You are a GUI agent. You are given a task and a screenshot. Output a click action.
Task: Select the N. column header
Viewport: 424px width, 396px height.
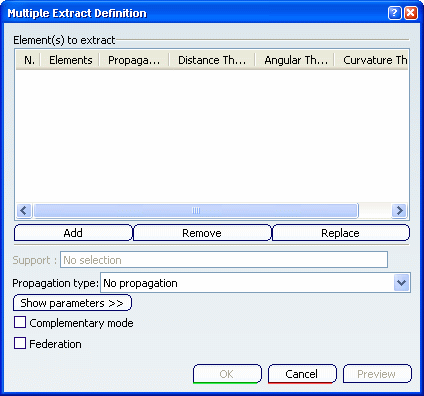coord(29,60)
